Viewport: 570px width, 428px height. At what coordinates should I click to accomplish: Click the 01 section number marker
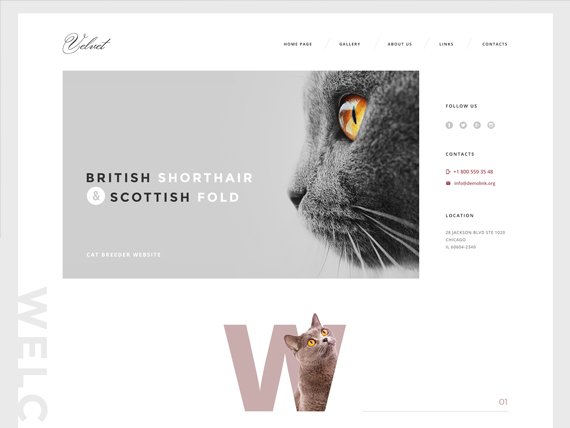pos(503,402)
